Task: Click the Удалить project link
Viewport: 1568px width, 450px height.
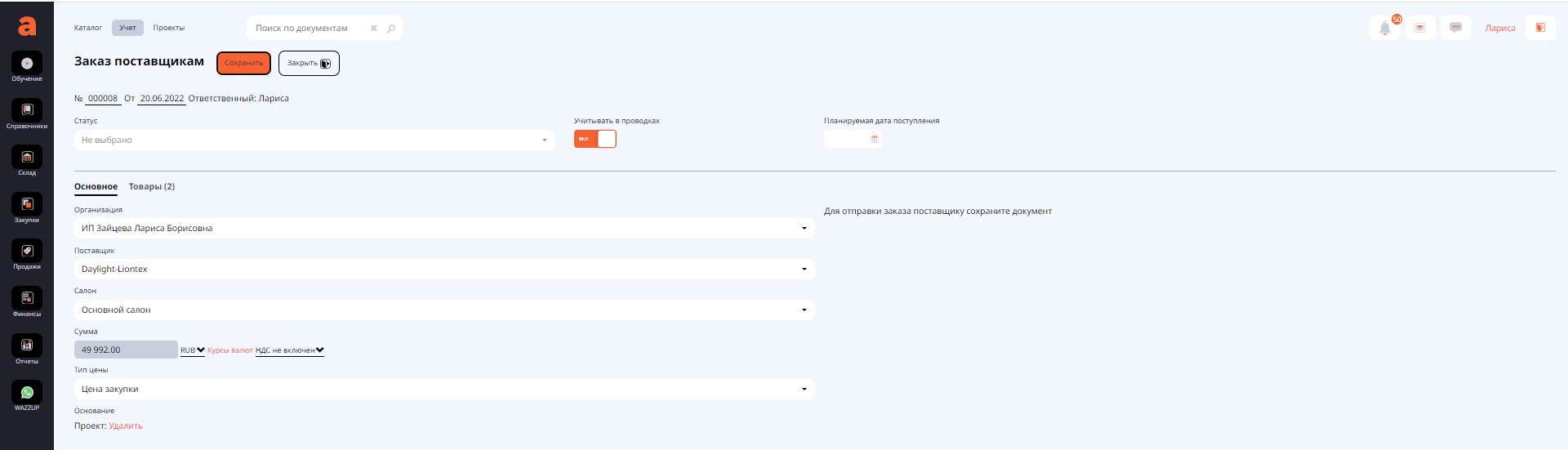Action: coord(126,426)
